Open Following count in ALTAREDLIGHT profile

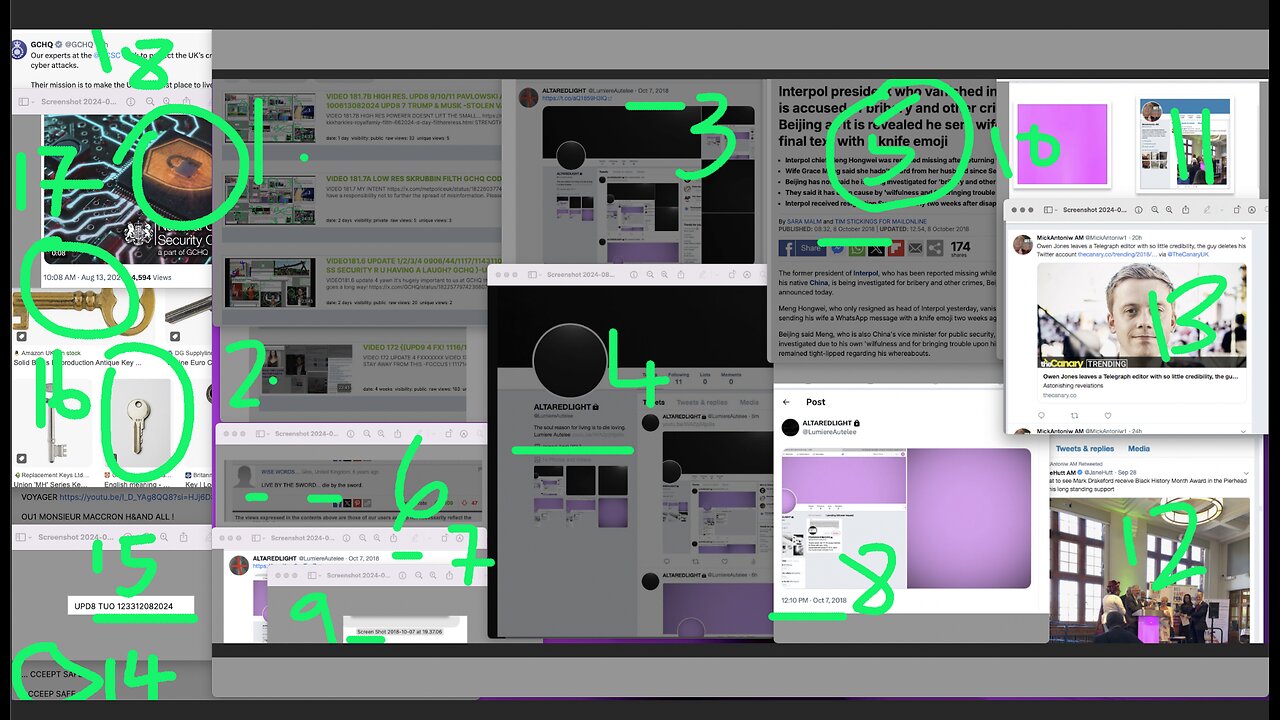tap(679, 378)
